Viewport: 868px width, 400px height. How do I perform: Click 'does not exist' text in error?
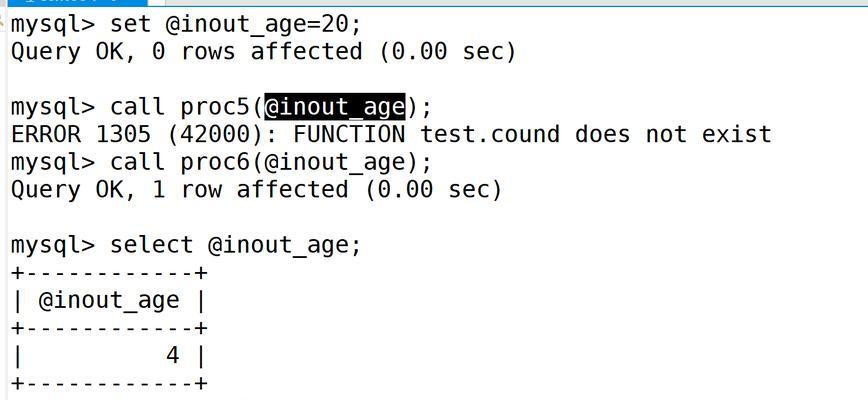click(673, 134)
